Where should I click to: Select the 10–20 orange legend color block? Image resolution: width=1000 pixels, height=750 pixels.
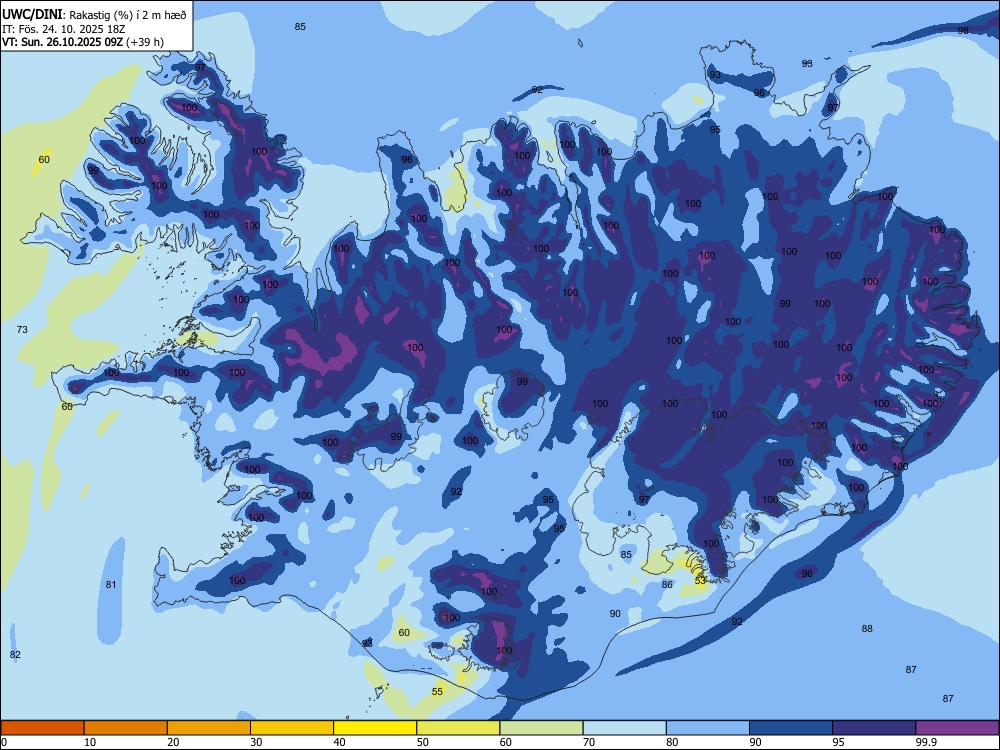pyautogui.click(x=126, y=728)
